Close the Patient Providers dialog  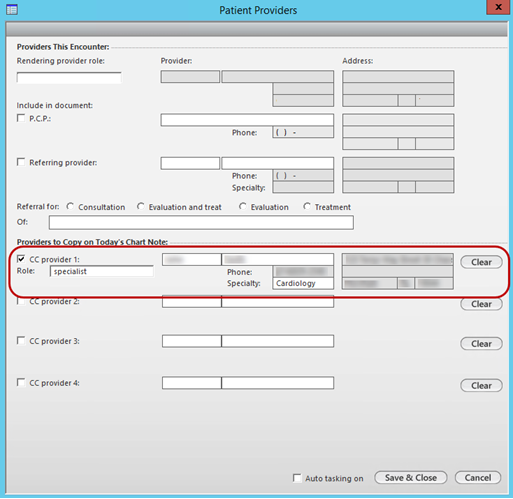click(x=499, y=7)
